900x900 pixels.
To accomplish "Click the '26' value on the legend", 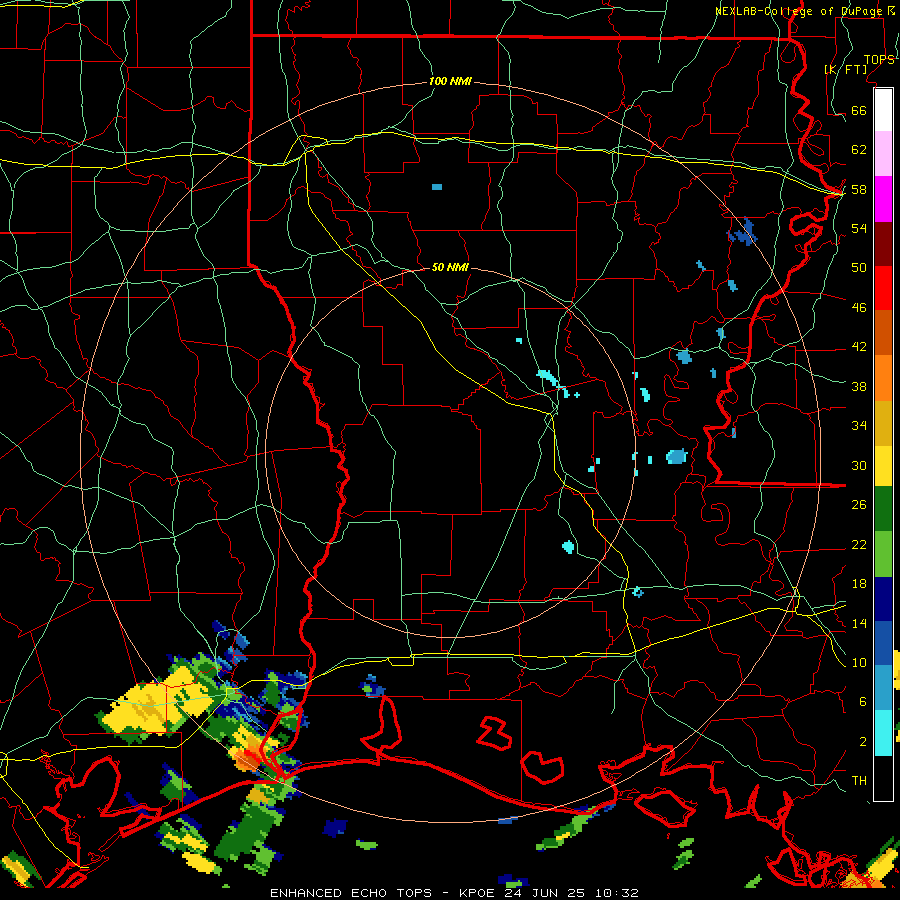I will (859, 505).
